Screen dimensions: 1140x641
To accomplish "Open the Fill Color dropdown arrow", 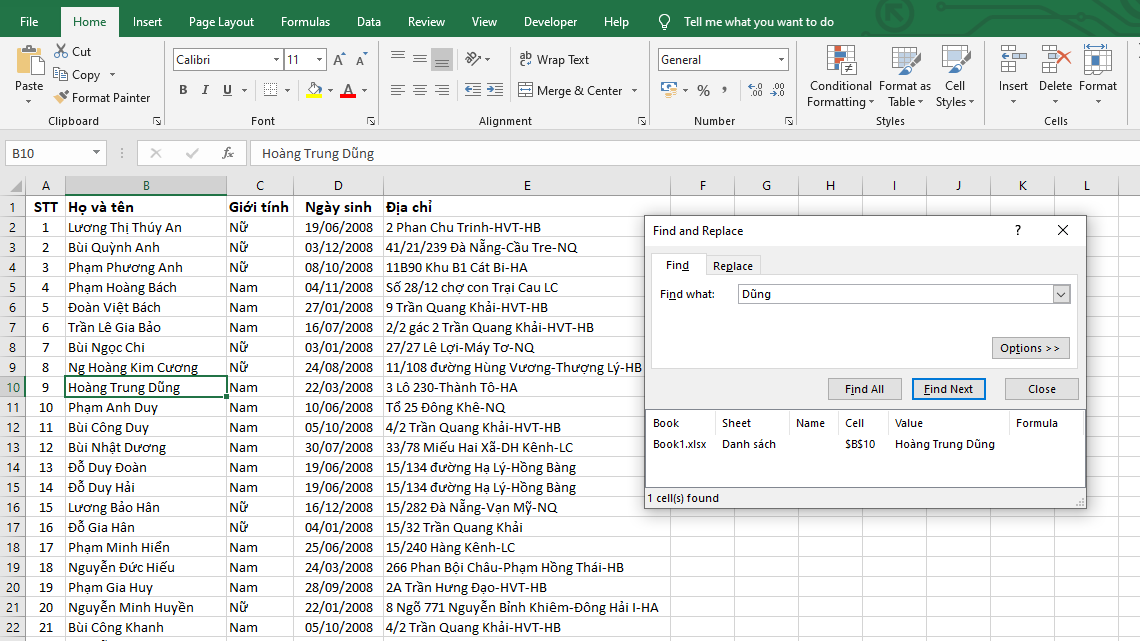I will click(329, 90).
